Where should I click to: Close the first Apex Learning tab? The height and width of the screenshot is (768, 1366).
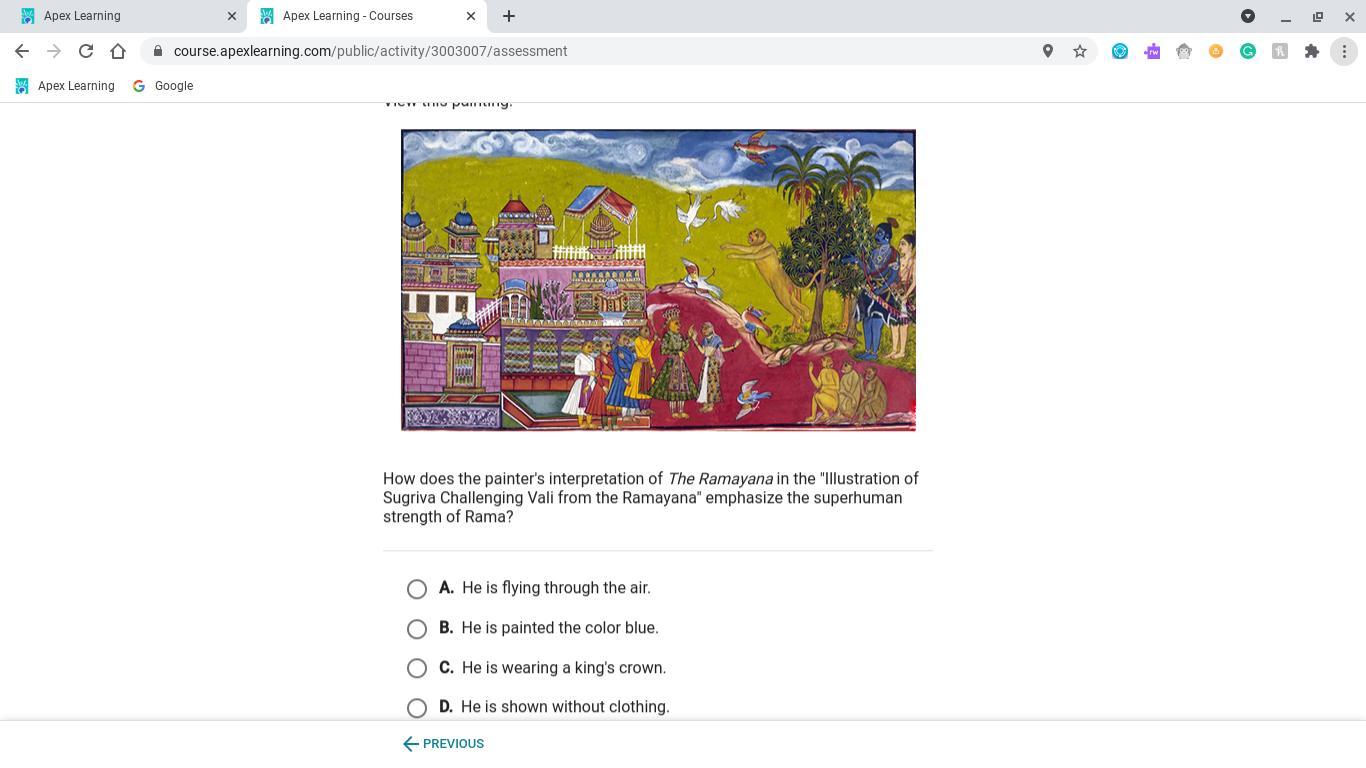(x=232, y=16)
